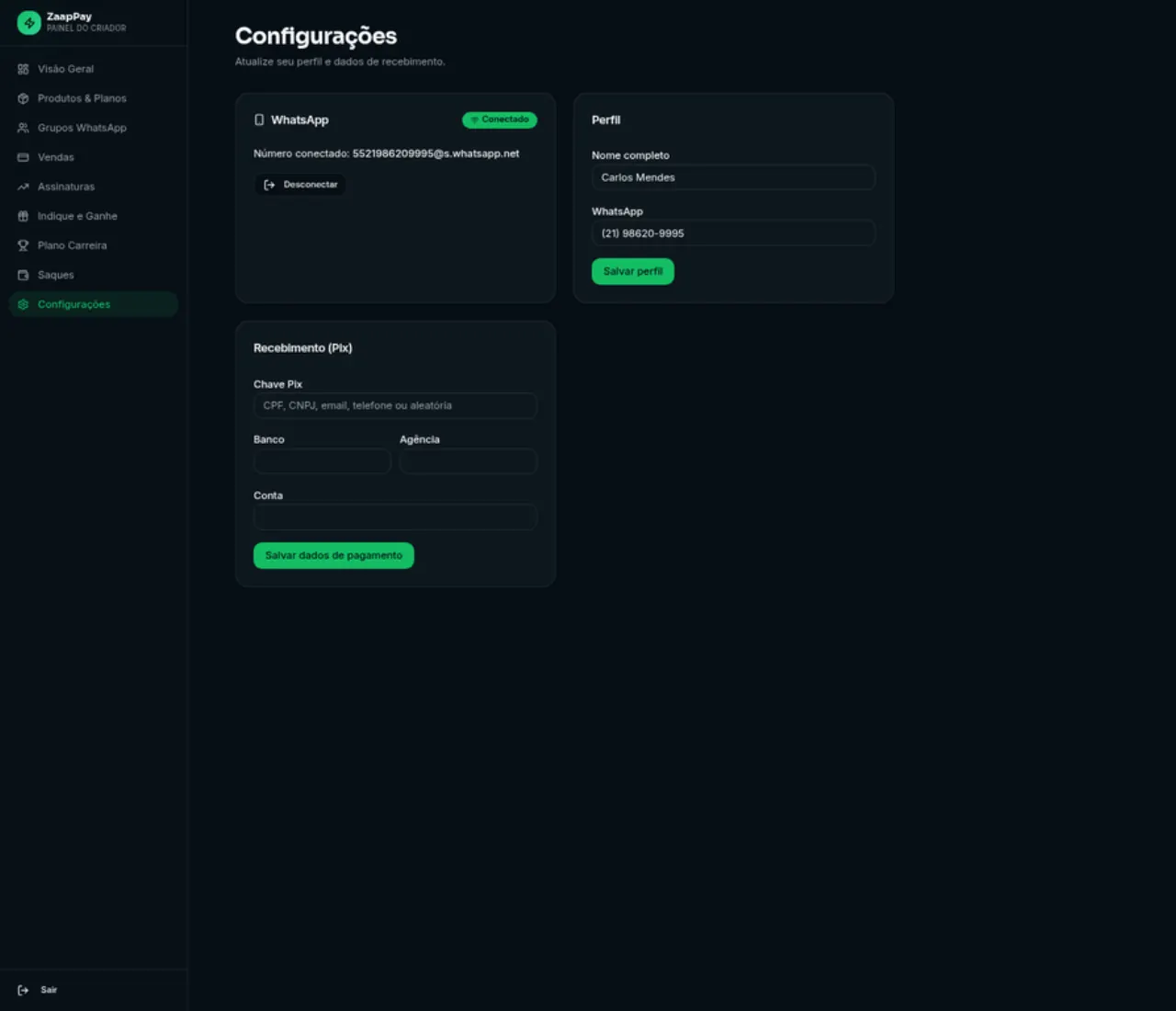Focus the Chave Pix input
The width and height of the screenshot is (1176, 1011).
[395, 405]
